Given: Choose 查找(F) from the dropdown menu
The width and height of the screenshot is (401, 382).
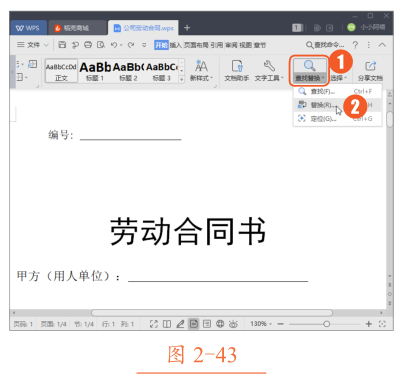Looking at the screenshot, I should [337, 91].
